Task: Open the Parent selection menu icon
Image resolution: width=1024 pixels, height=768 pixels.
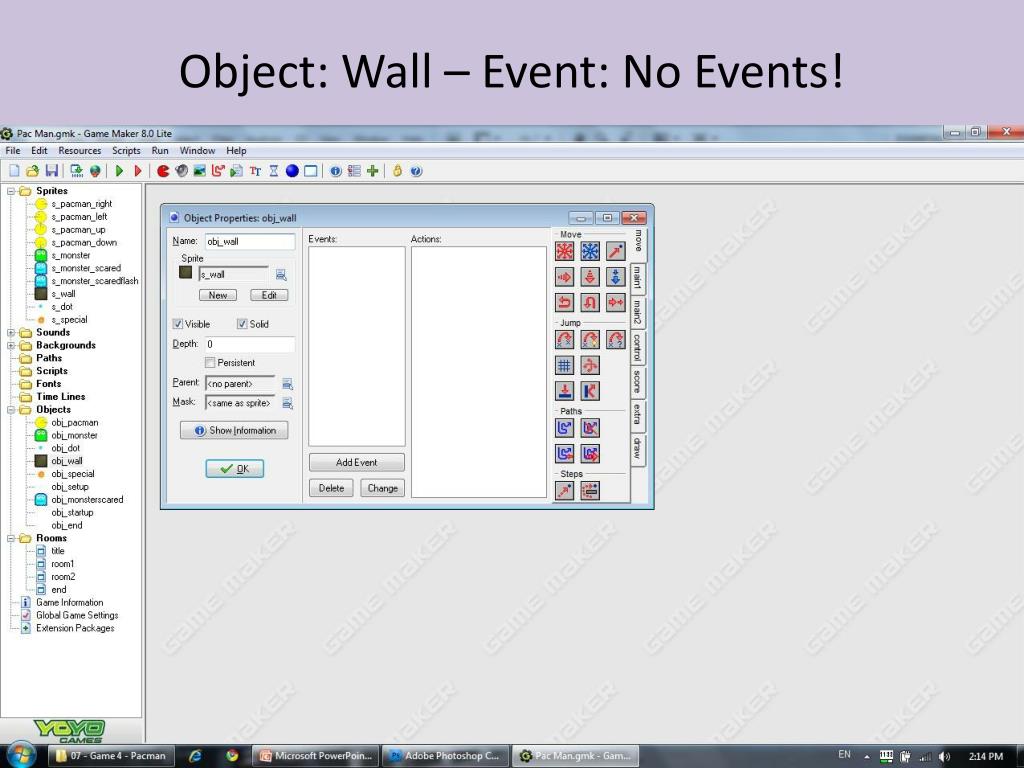Action: (x=287, y=384)
